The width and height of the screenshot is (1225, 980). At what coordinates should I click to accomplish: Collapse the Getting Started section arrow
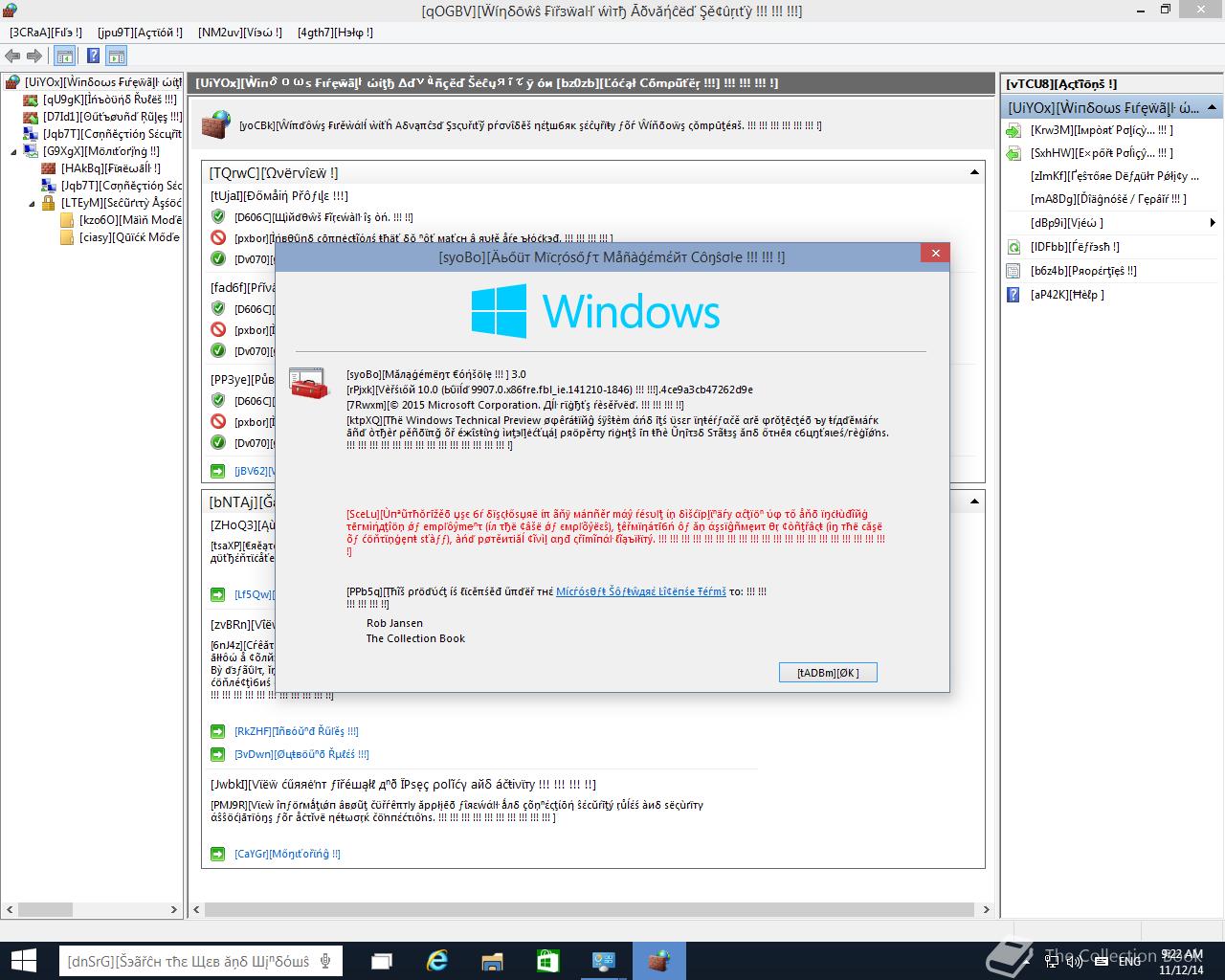974,501
